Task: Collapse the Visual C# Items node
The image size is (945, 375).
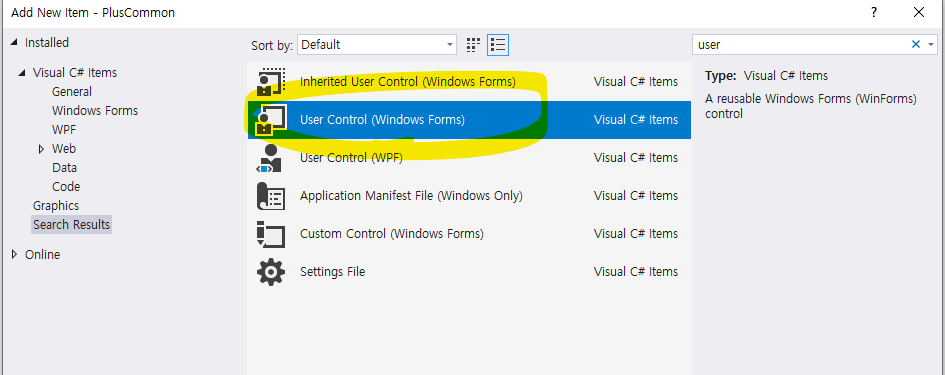Action: pos(22,73)
